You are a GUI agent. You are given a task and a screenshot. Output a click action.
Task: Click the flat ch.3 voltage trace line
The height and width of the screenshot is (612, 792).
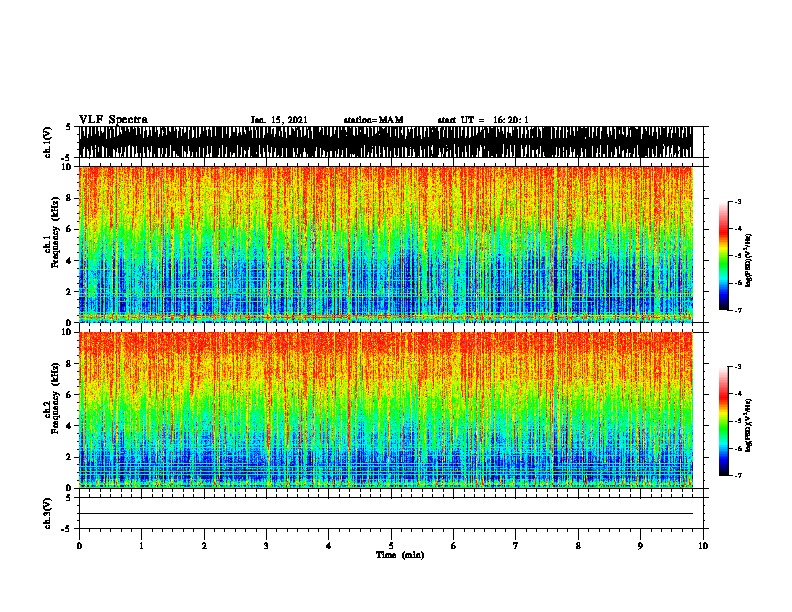[x=386, y=514]
